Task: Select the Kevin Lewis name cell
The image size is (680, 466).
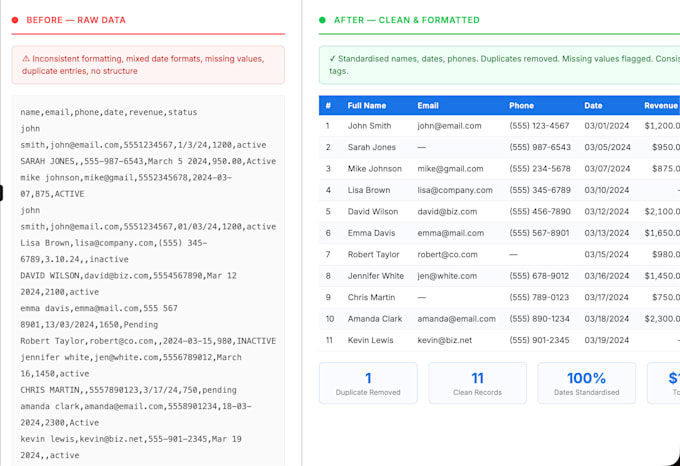Action: point(370,340)
